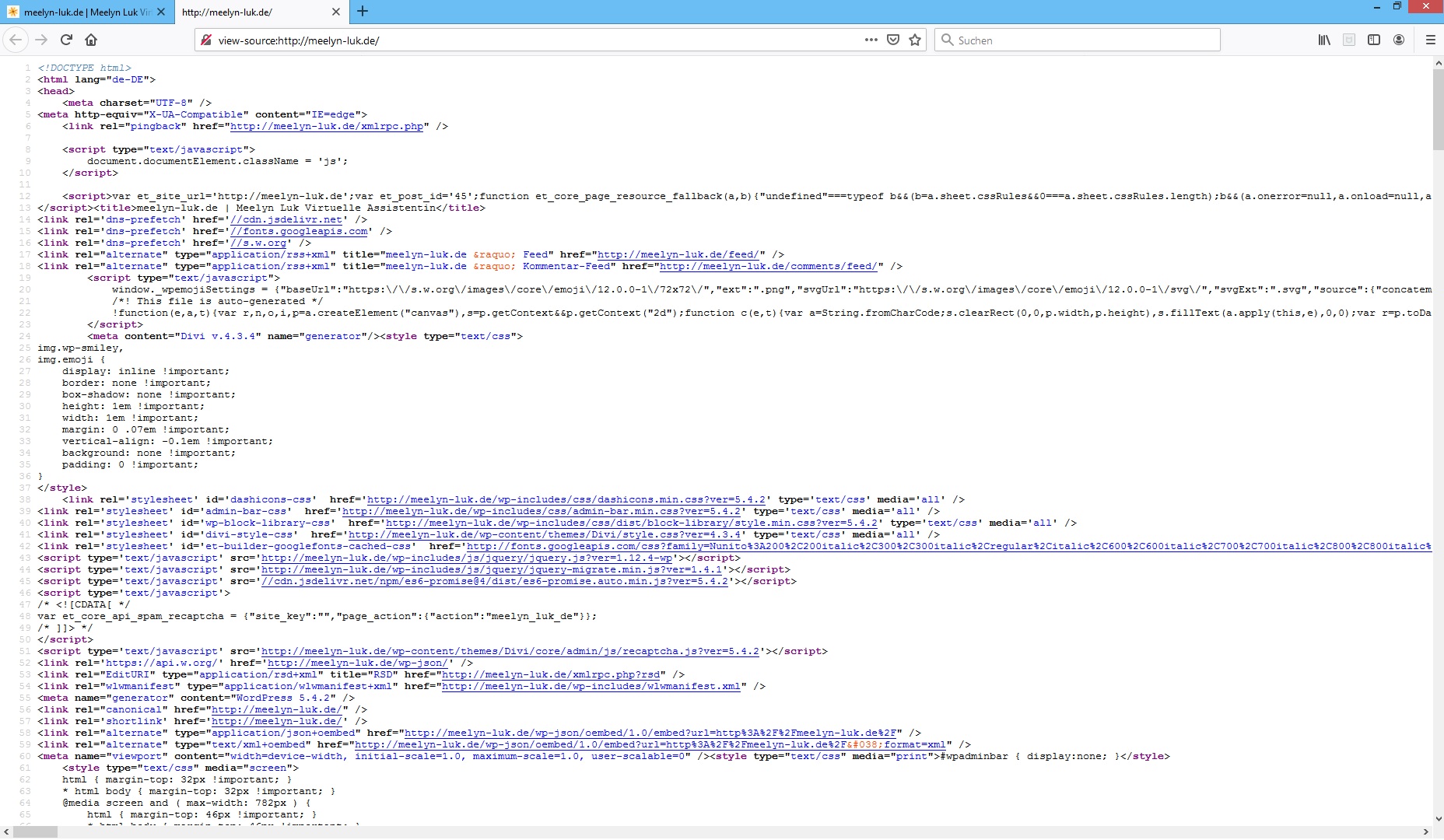Screen dimensions: 1444x840
Task: Open the xml+oembed format=xml link
Action: [650, 744]
